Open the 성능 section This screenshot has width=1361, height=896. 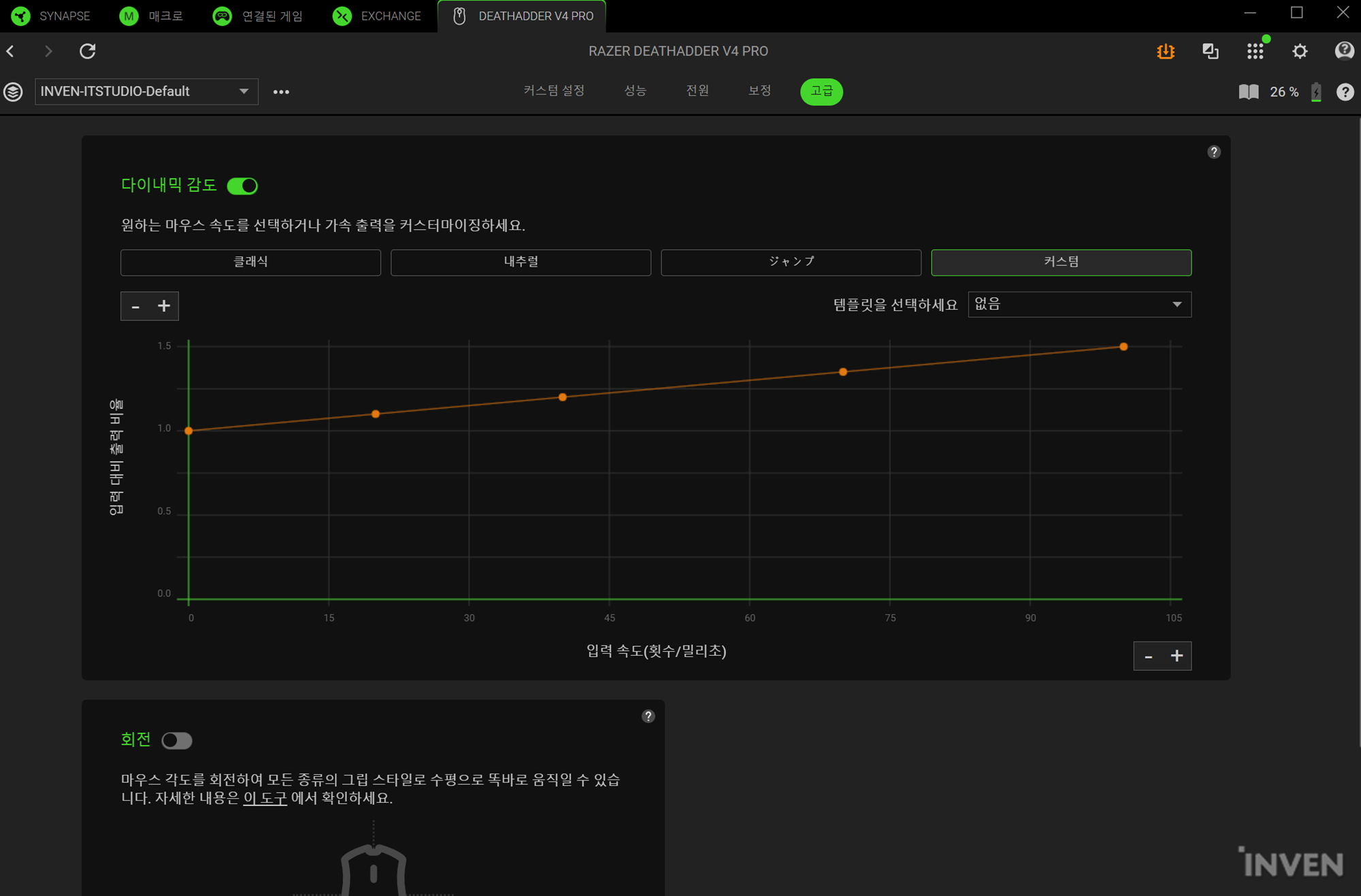[635, 91]
